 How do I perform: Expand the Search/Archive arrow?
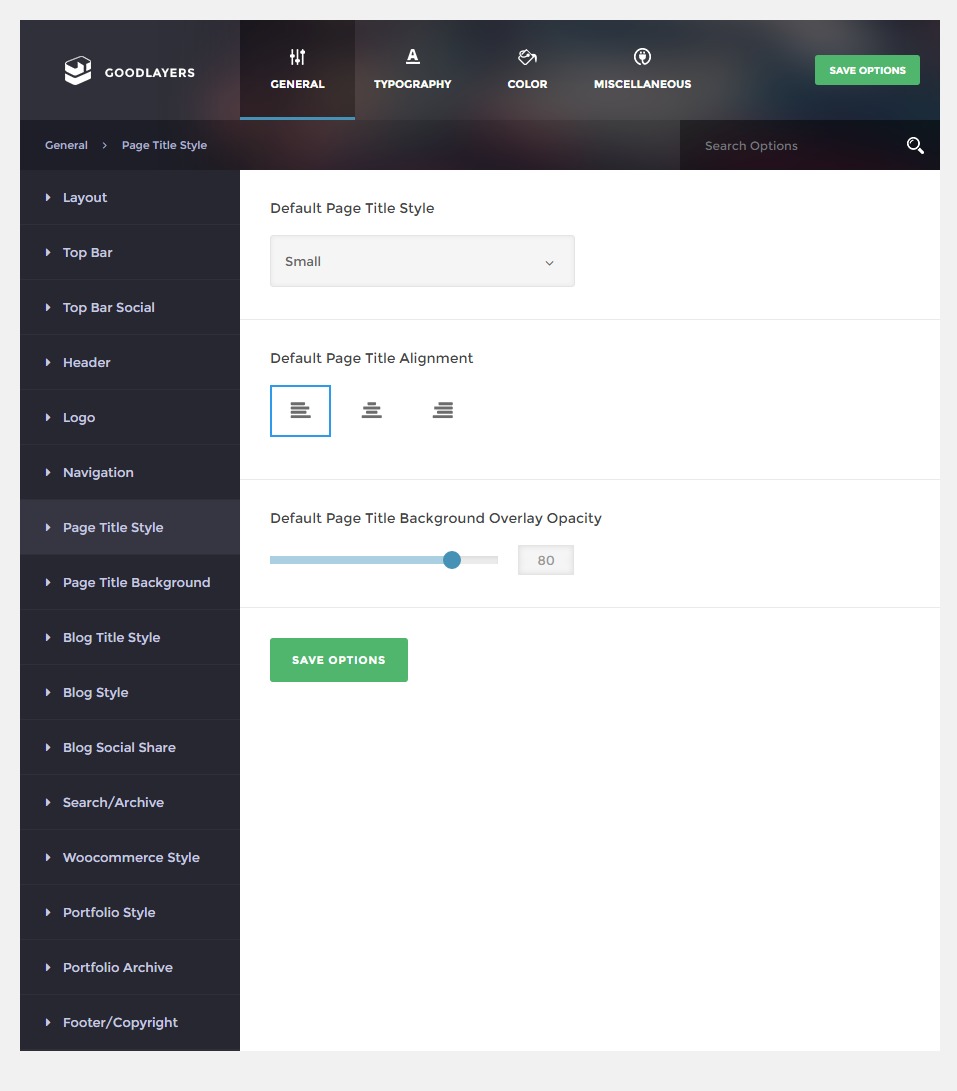(48, 802)
